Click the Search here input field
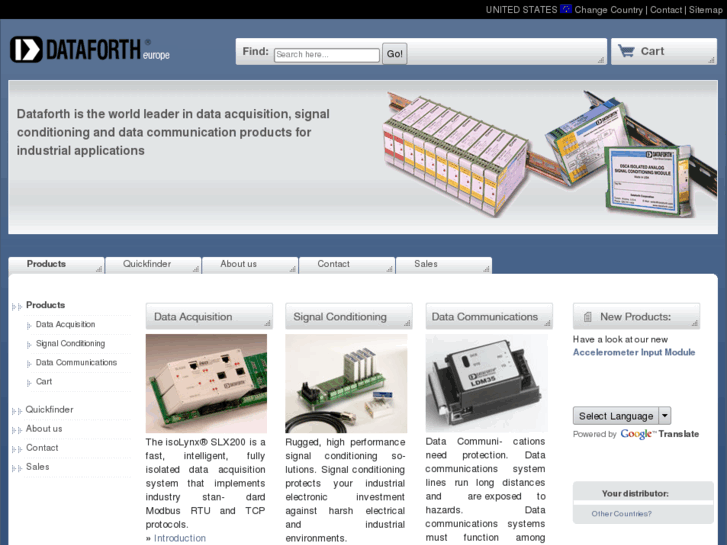 click(327, 55)
